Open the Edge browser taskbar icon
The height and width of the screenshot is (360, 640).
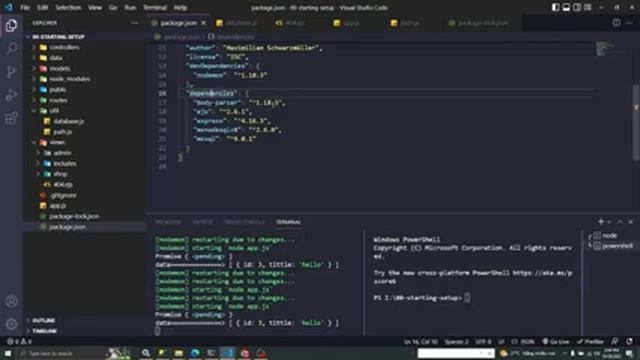tap(195, 353)
